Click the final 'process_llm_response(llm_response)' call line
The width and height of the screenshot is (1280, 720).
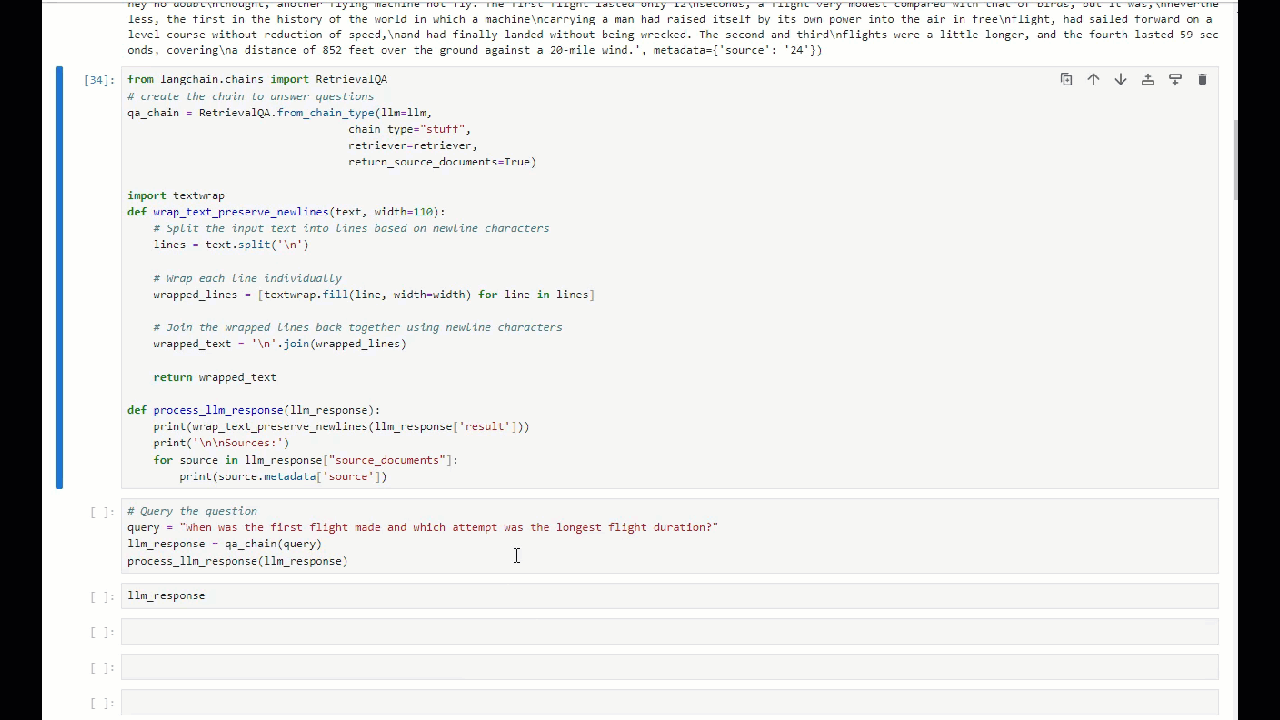237,561
